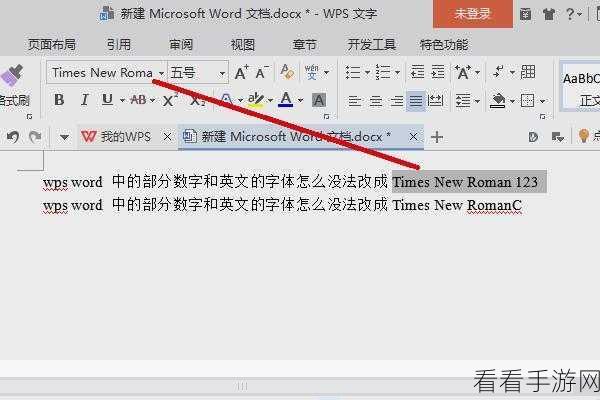This screenshot has width=600, height=400.
Task: Open strikethrough options dropdown arrow
Action: [152, 101]
